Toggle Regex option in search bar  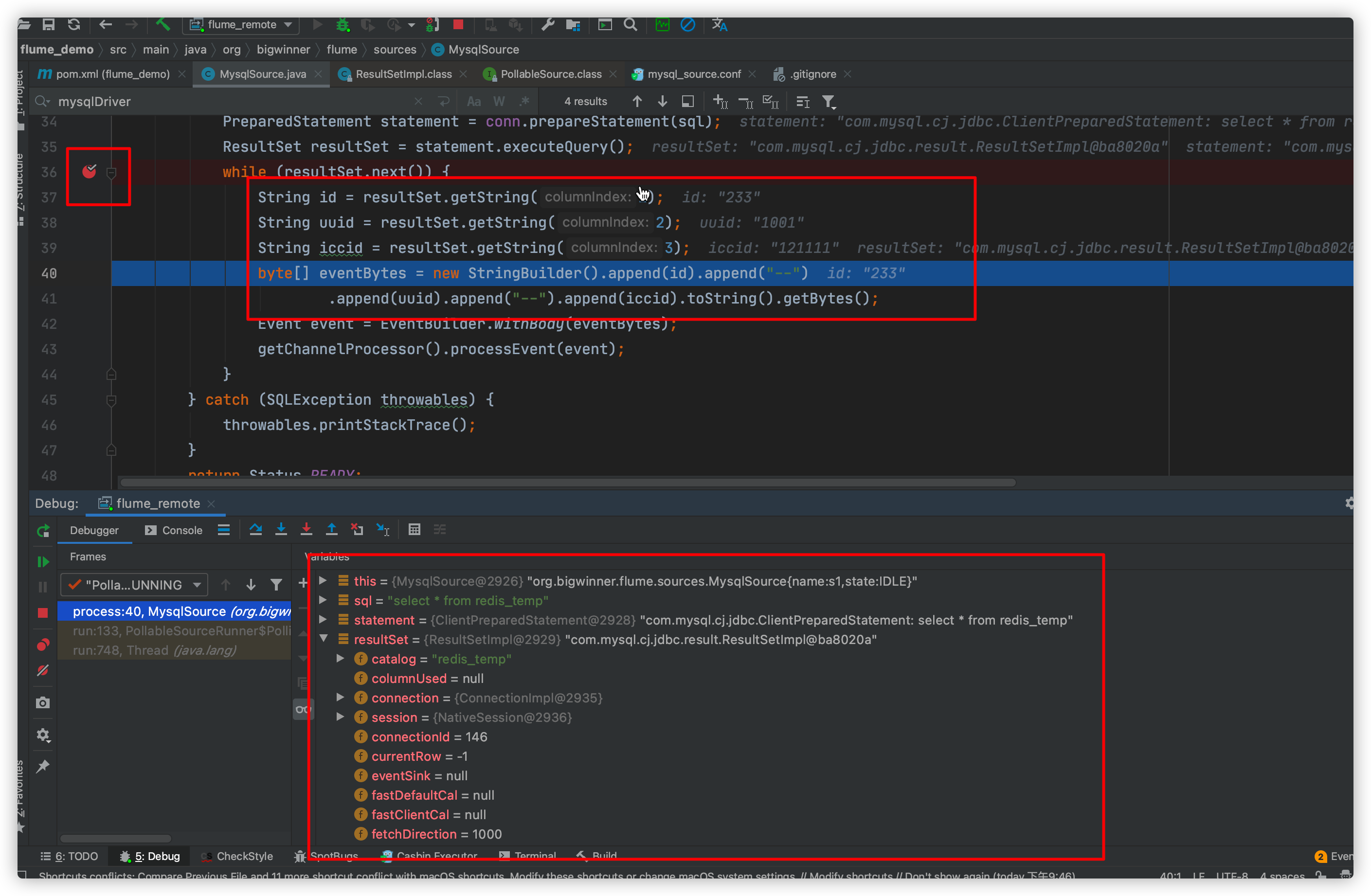[x=524, y=101]
